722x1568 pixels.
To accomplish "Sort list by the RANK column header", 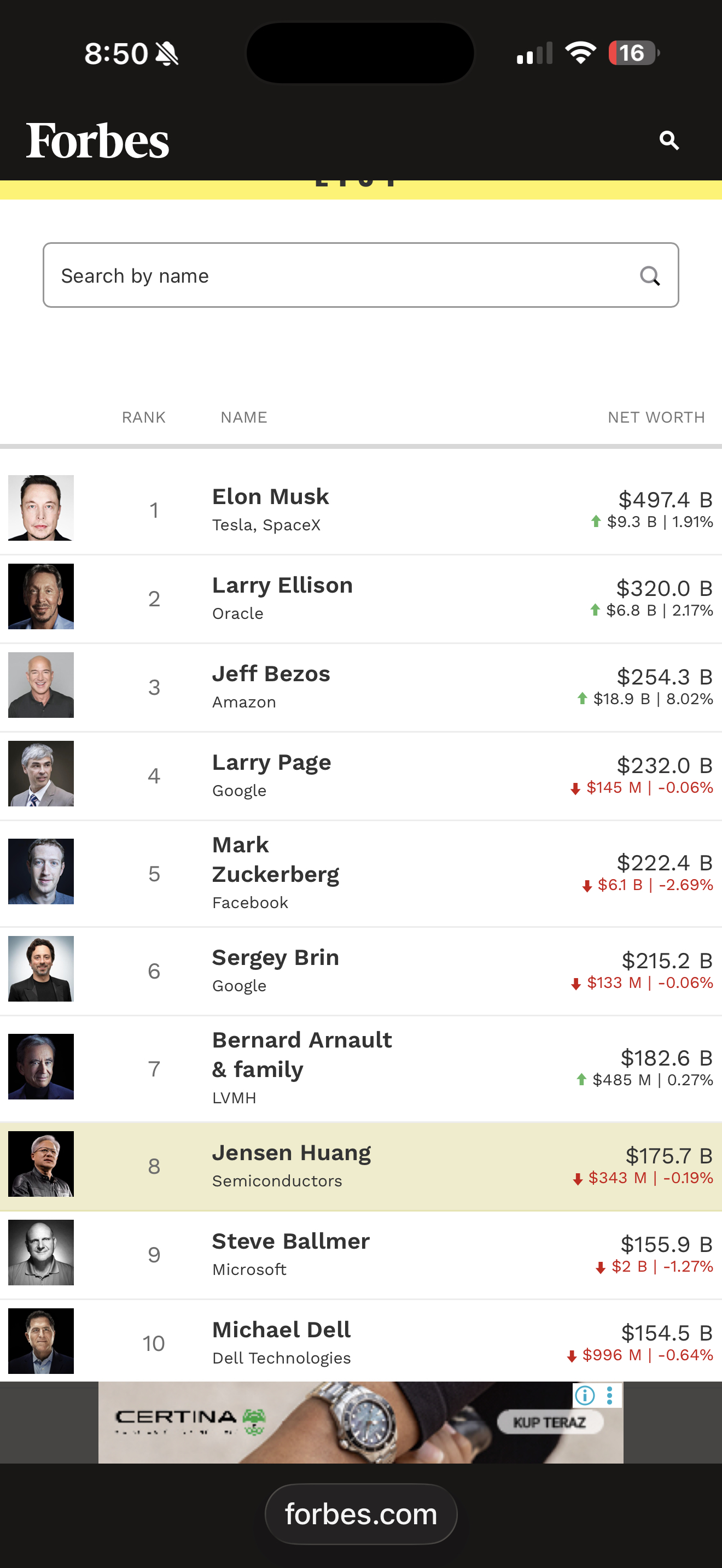I will [144, 418].
